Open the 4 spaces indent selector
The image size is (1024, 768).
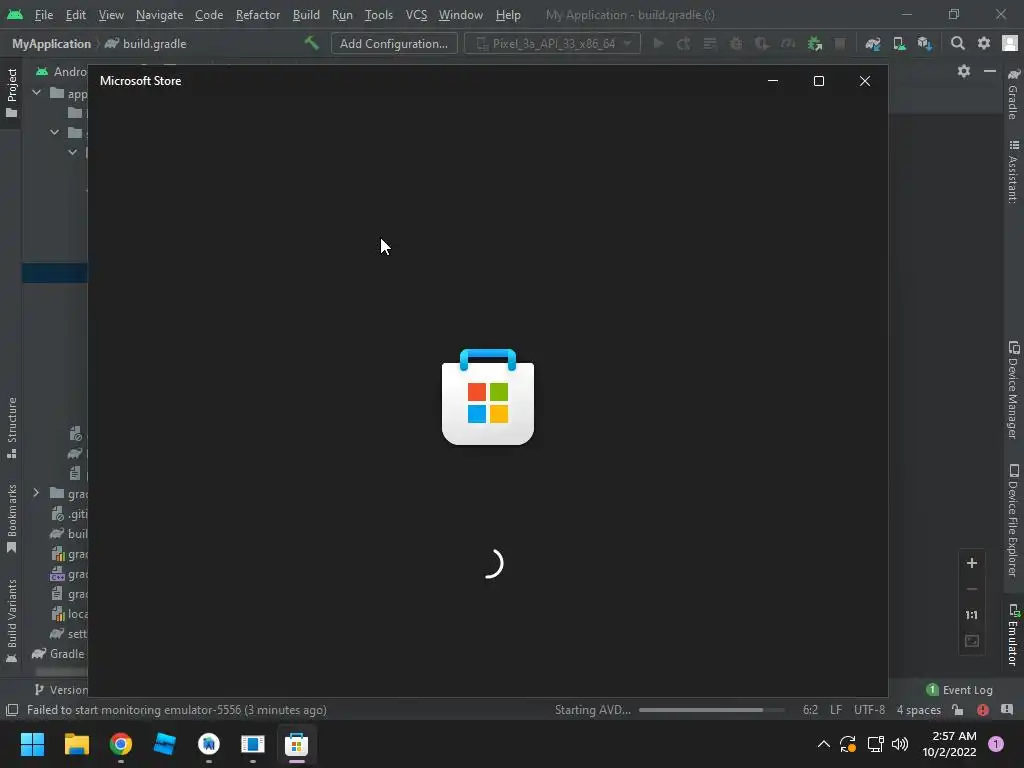(x=919, y=710)
